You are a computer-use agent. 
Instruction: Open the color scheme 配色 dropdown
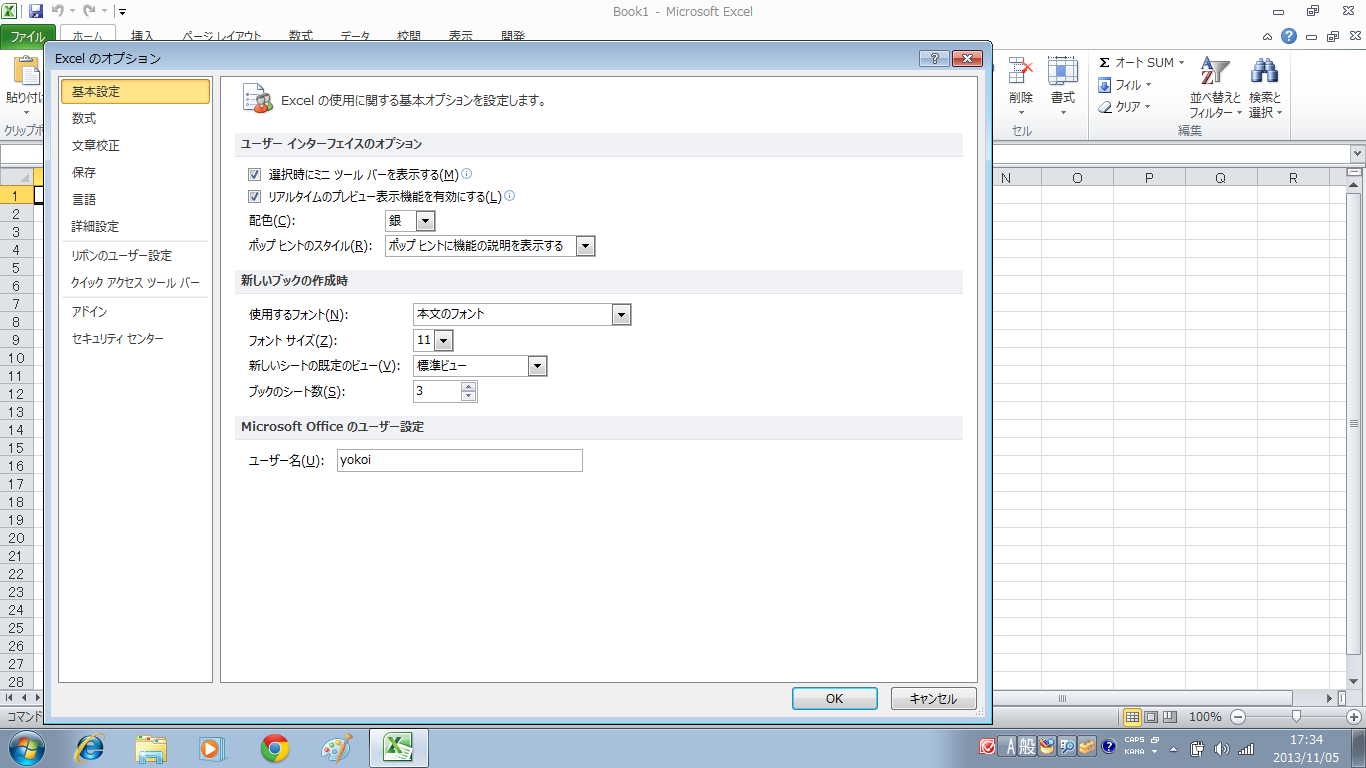[x=425, y=221]
